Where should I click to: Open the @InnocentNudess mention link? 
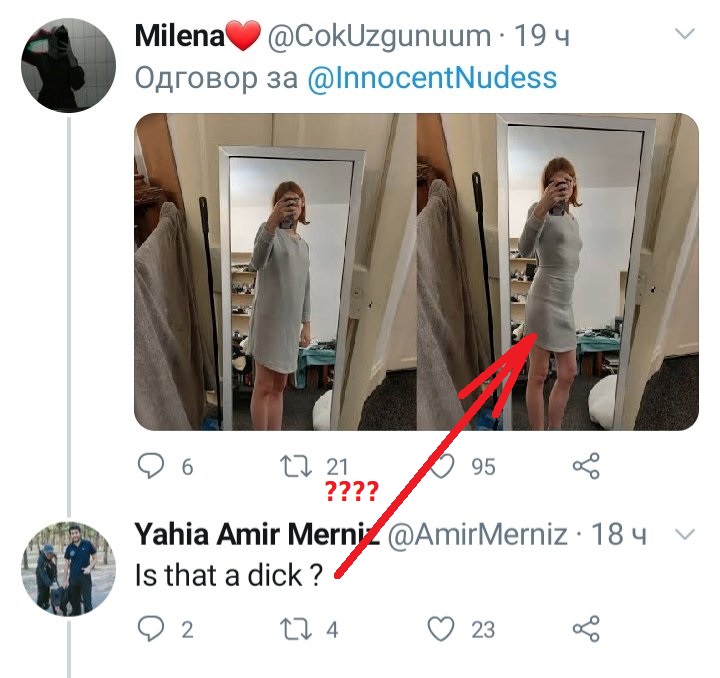pos(431,78)
